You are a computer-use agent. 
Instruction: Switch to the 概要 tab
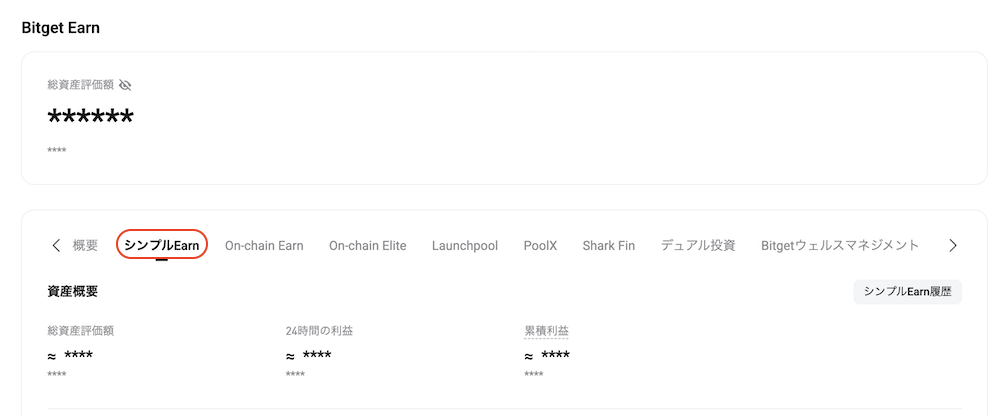point(85,245)
